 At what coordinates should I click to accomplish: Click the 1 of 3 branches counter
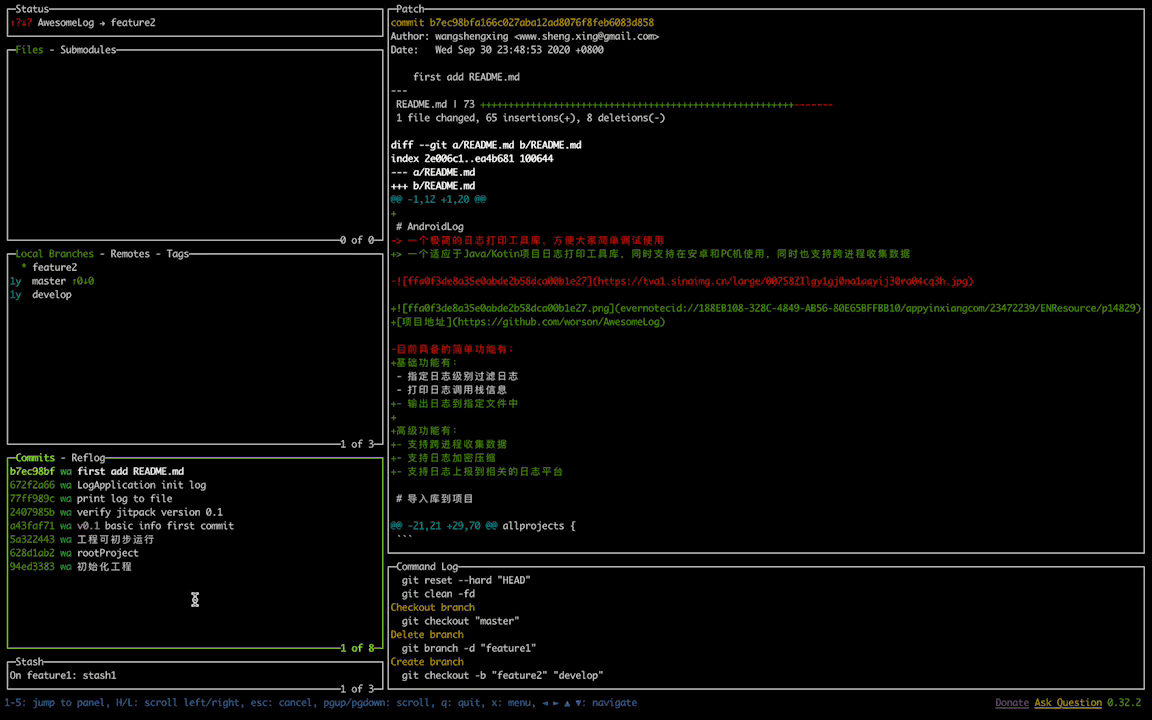coord(357,444)
